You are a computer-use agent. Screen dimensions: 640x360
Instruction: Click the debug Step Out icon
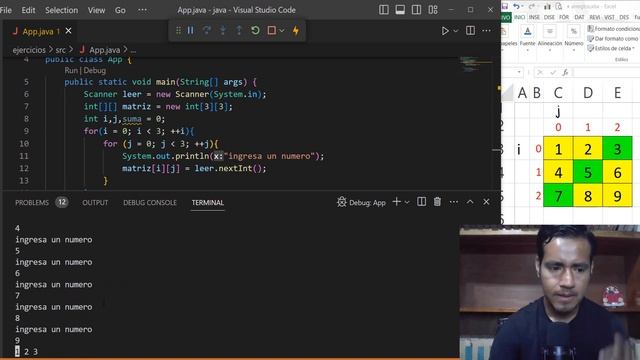(239, 31)
